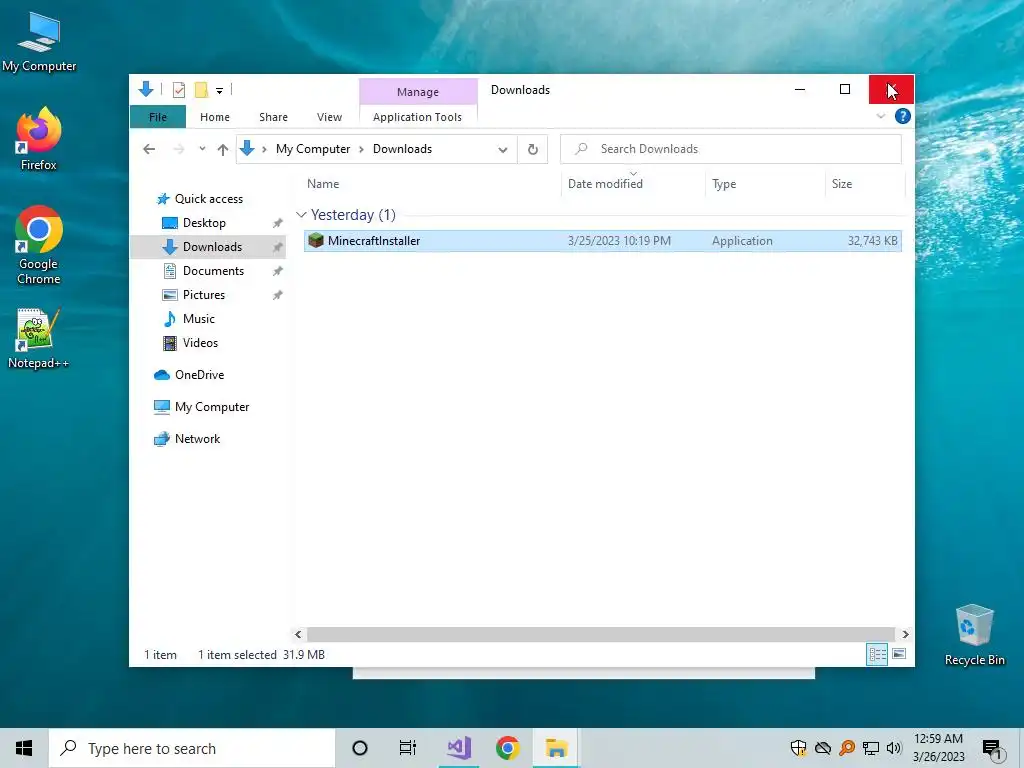This screenshot has height=768, width=1024.
Task: Click the Downloads arrow icon in title bar
Action: [x=146, y=89]
